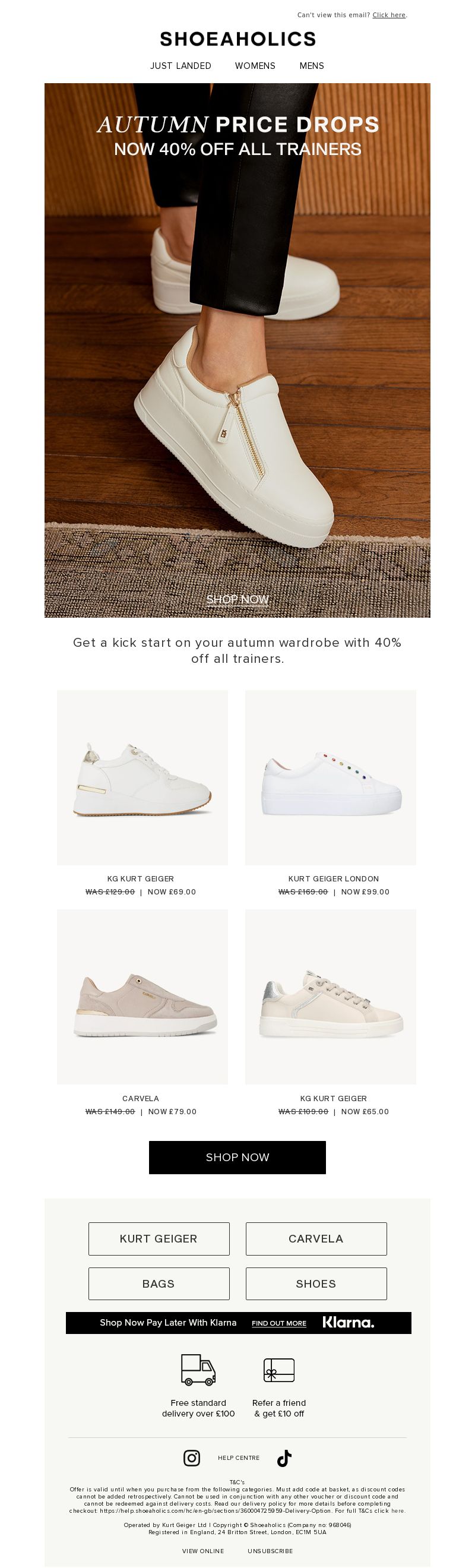Screen dimensions: 475x1568
Task: Open the Shoes category button
Action: coord(316,1283)
